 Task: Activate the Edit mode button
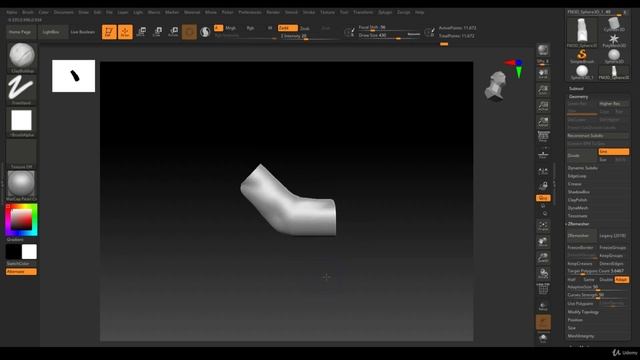click(x=109, y=32)
